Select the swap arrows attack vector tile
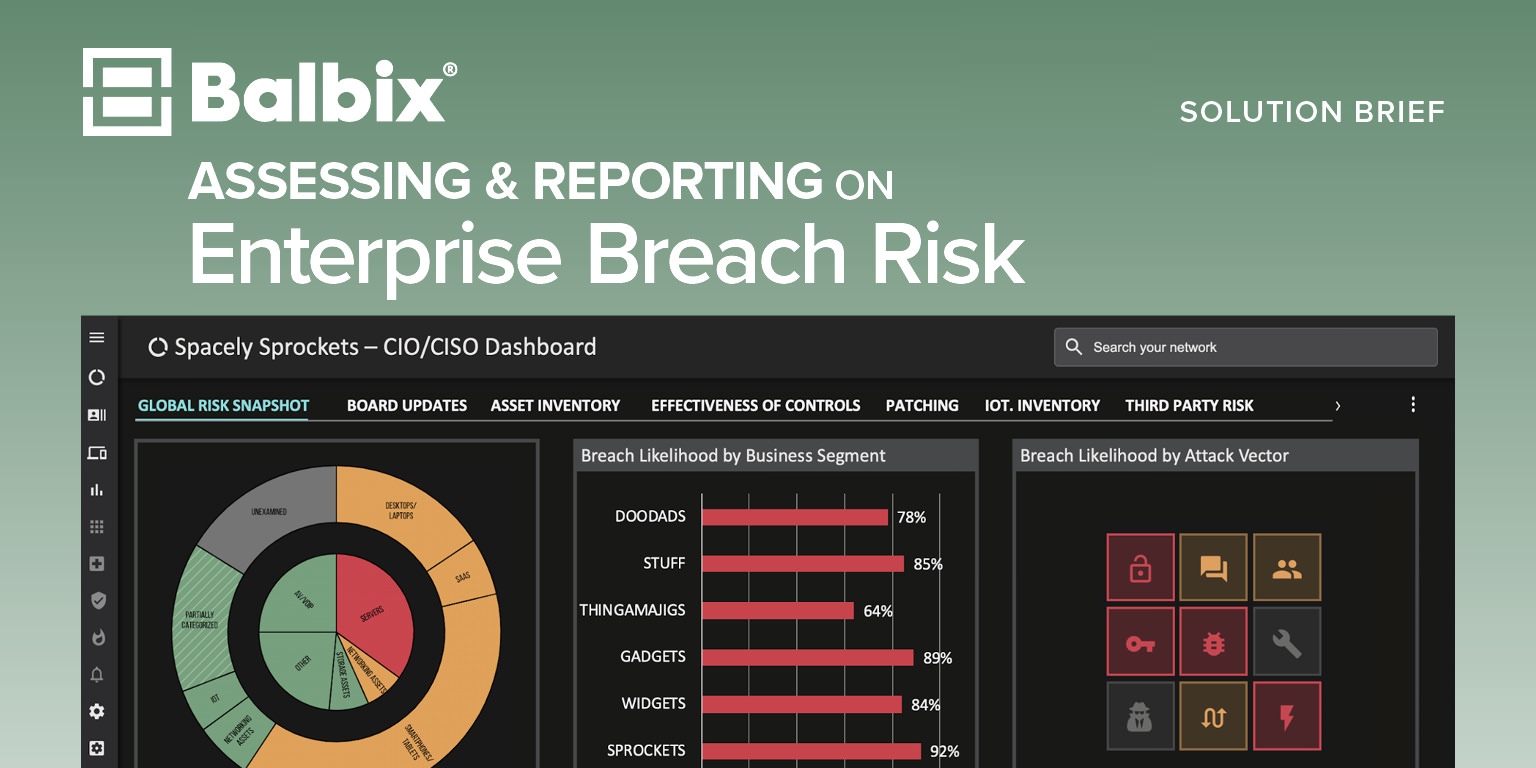The height and width of the screenshot is (768, 1536). [1214, 716]
